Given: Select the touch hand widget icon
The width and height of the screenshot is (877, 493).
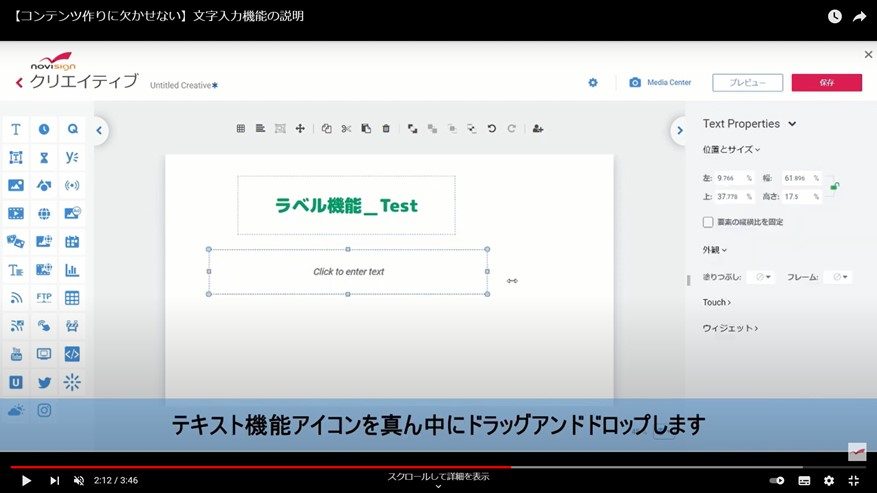Looking at the screenshot, I should 44,326.
